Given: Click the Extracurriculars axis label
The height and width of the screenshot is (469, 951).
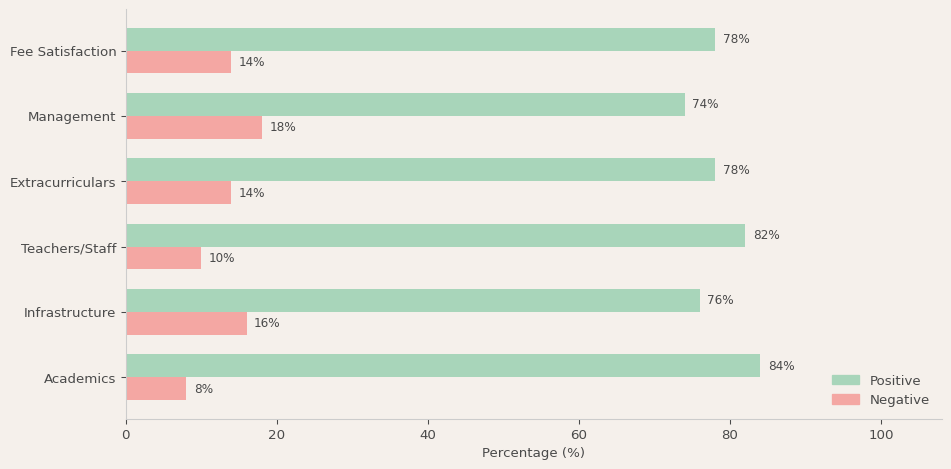Looking at the screenshot, I should pos(63,183).
